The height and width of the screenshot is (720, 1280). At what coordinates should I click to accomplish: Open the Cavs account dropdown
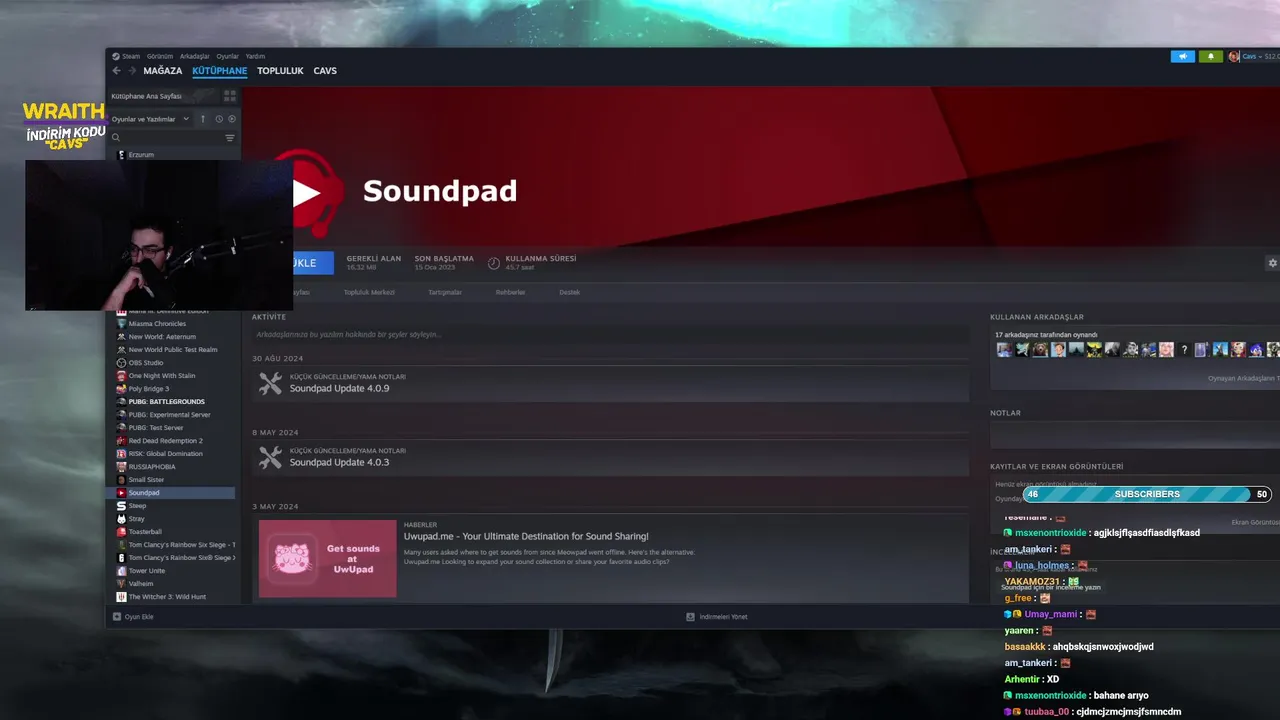1254,56
